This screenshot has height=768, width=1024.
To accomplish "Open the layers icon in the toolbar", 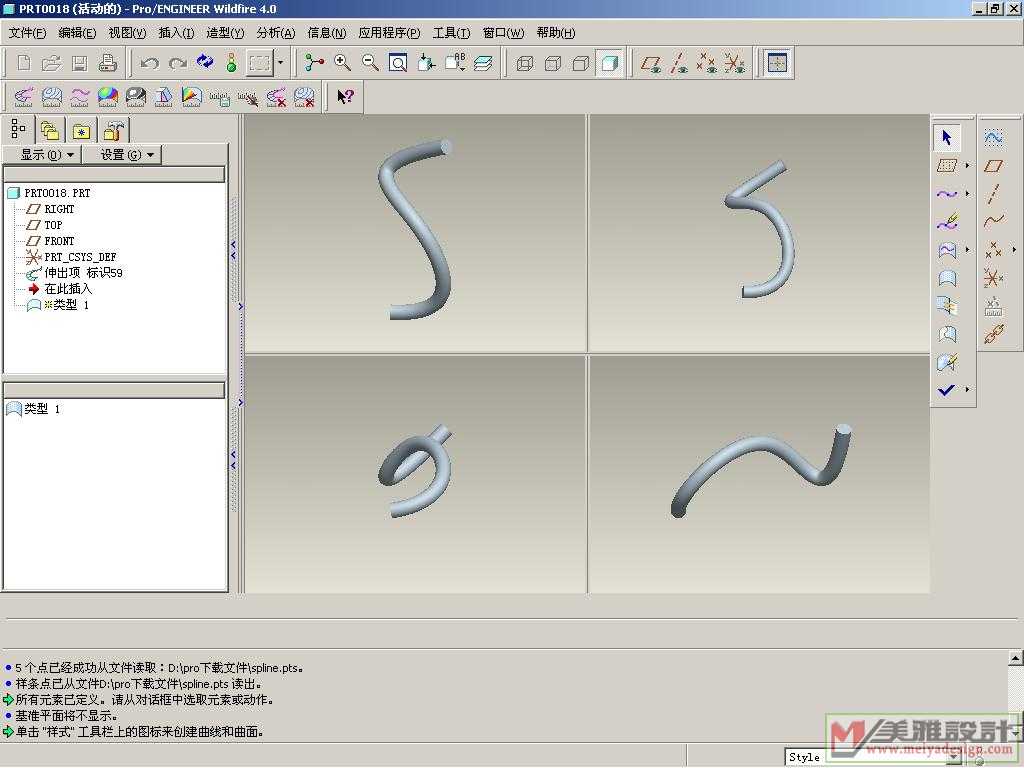I will (x=483, y=63).
